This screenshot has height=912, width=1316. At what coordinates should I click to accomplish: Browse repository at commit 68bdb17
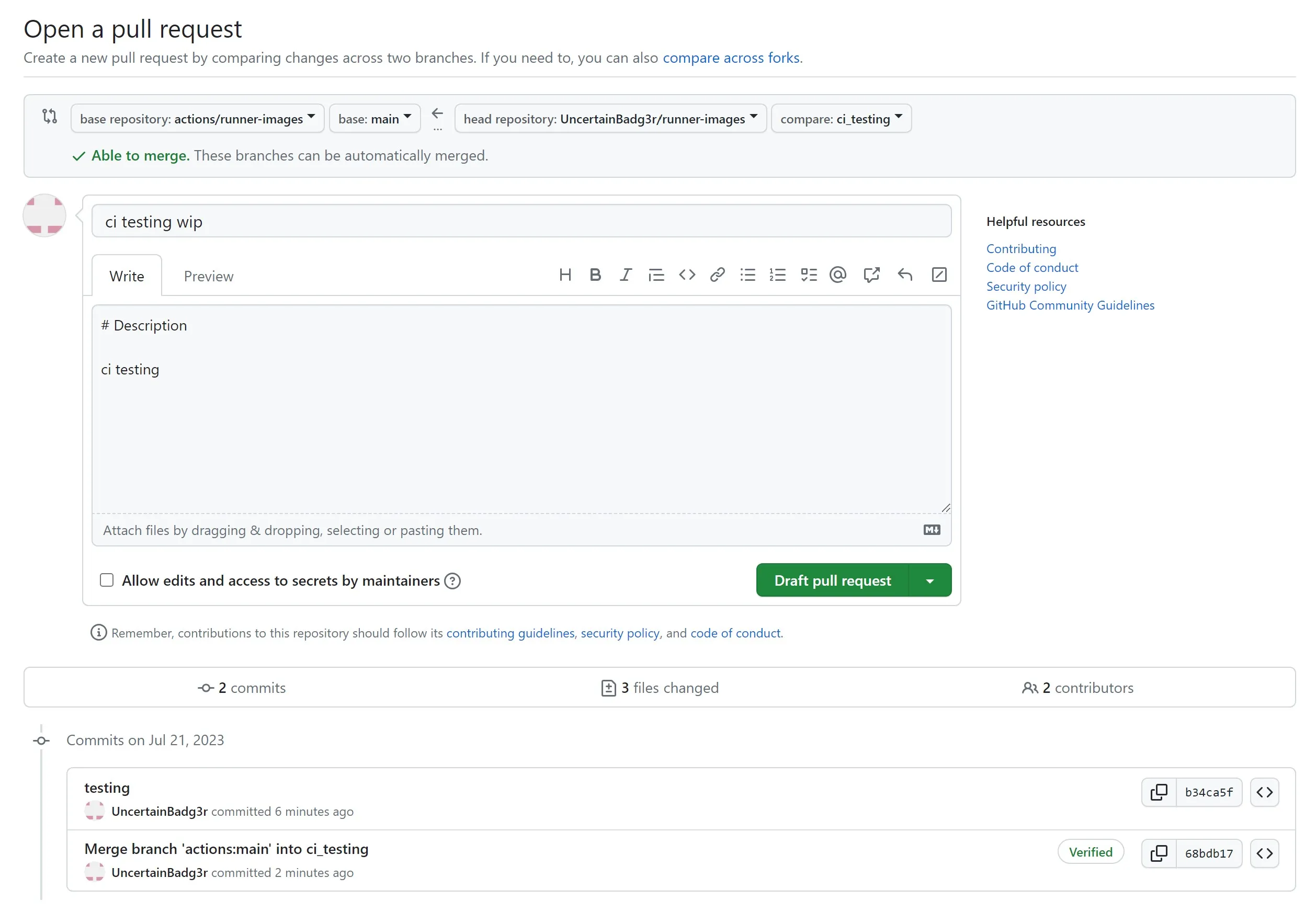[1264, 853]
